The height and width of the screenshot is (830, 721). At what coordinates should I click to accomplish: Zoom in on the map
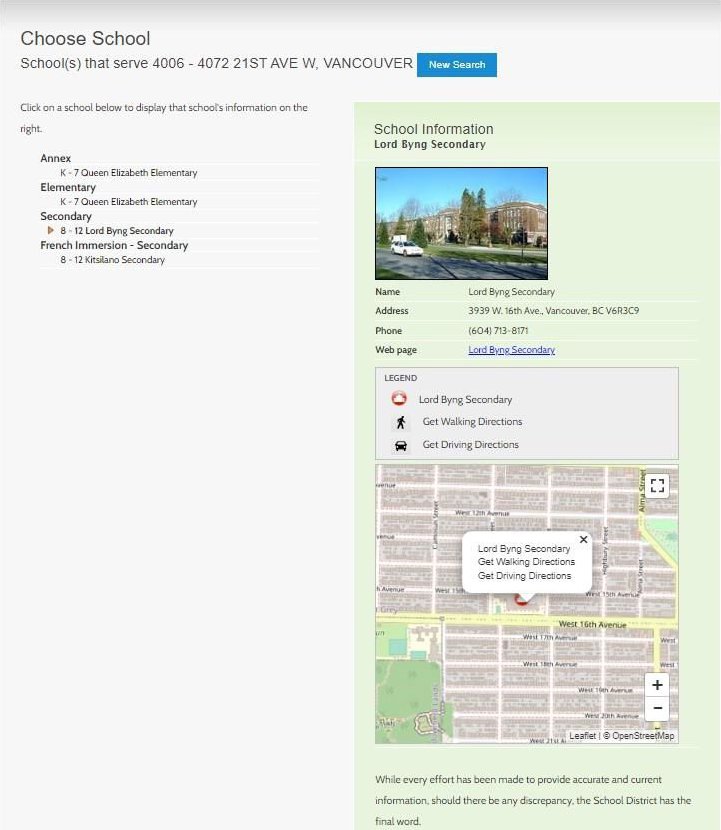point(657,685)
